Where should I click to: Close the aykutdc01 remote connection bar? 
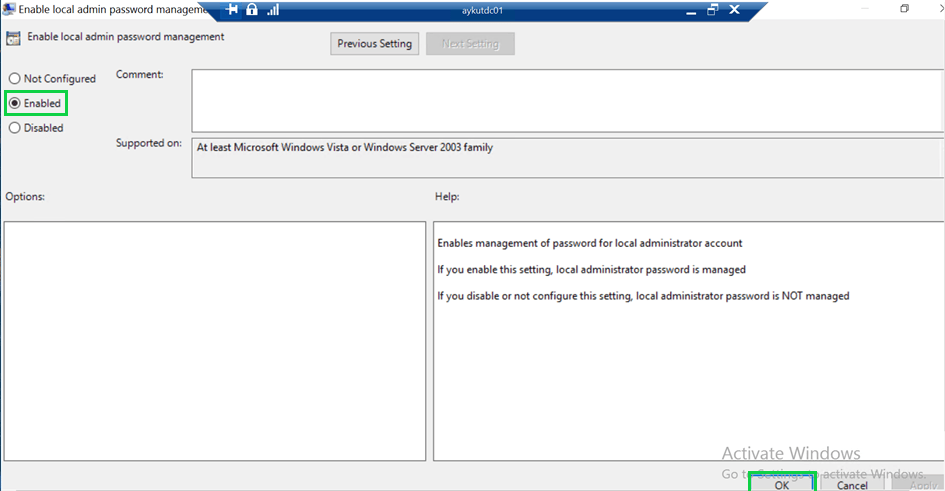pos(735,10)
